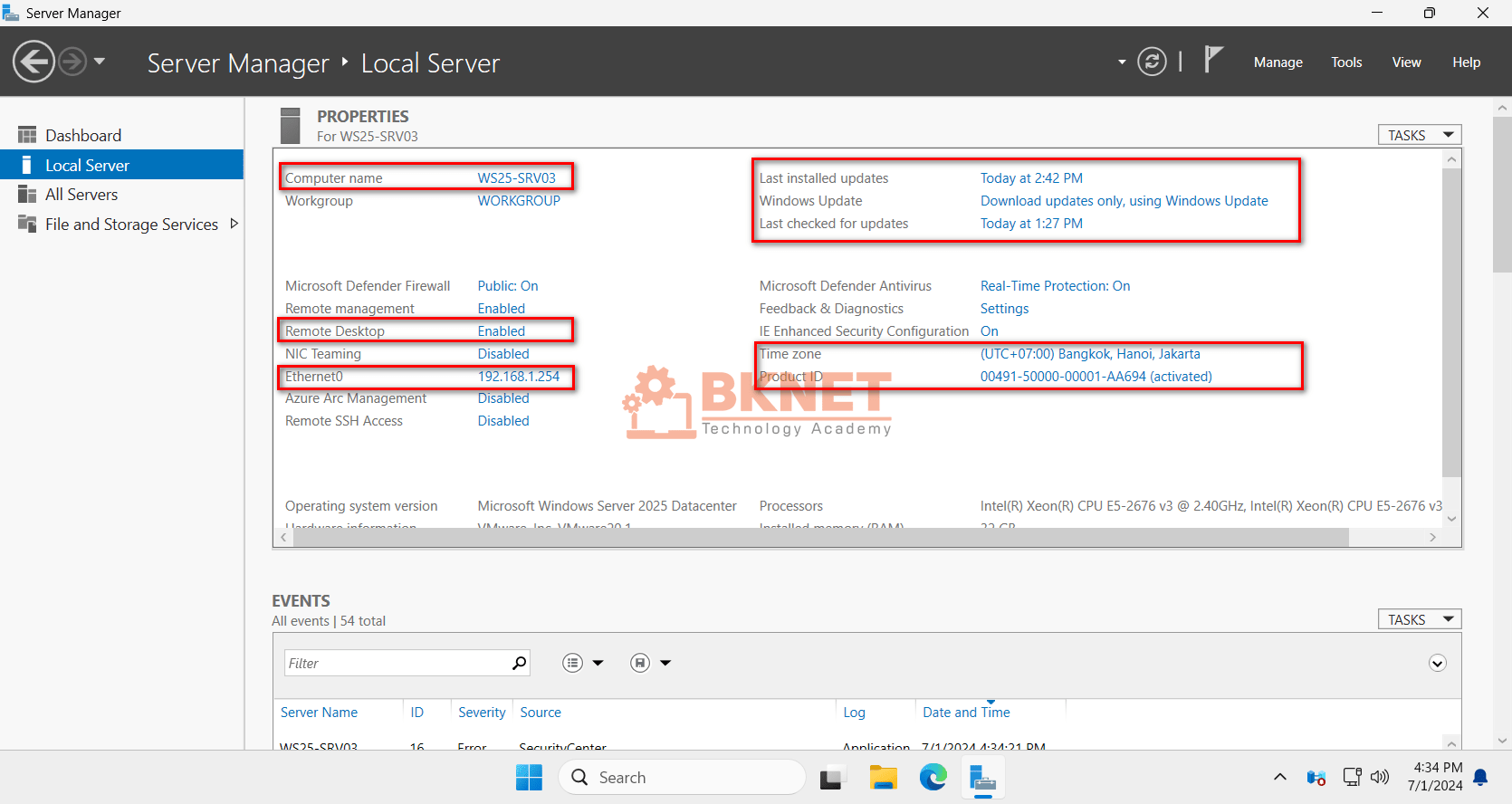Click Ethernet0 IP 192.168.1.254 link
Viewport: 1512px width, 804px height.
point(519,377)
